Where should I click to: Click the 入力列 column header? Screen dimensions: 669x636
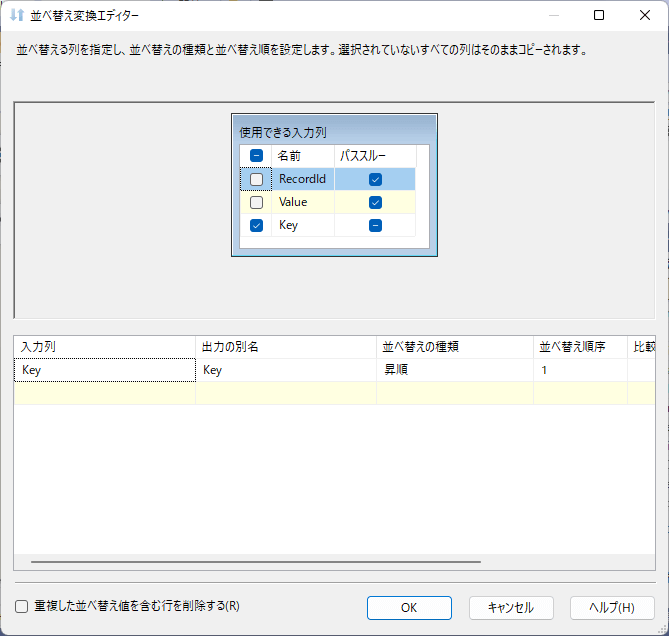coord(105,347)
